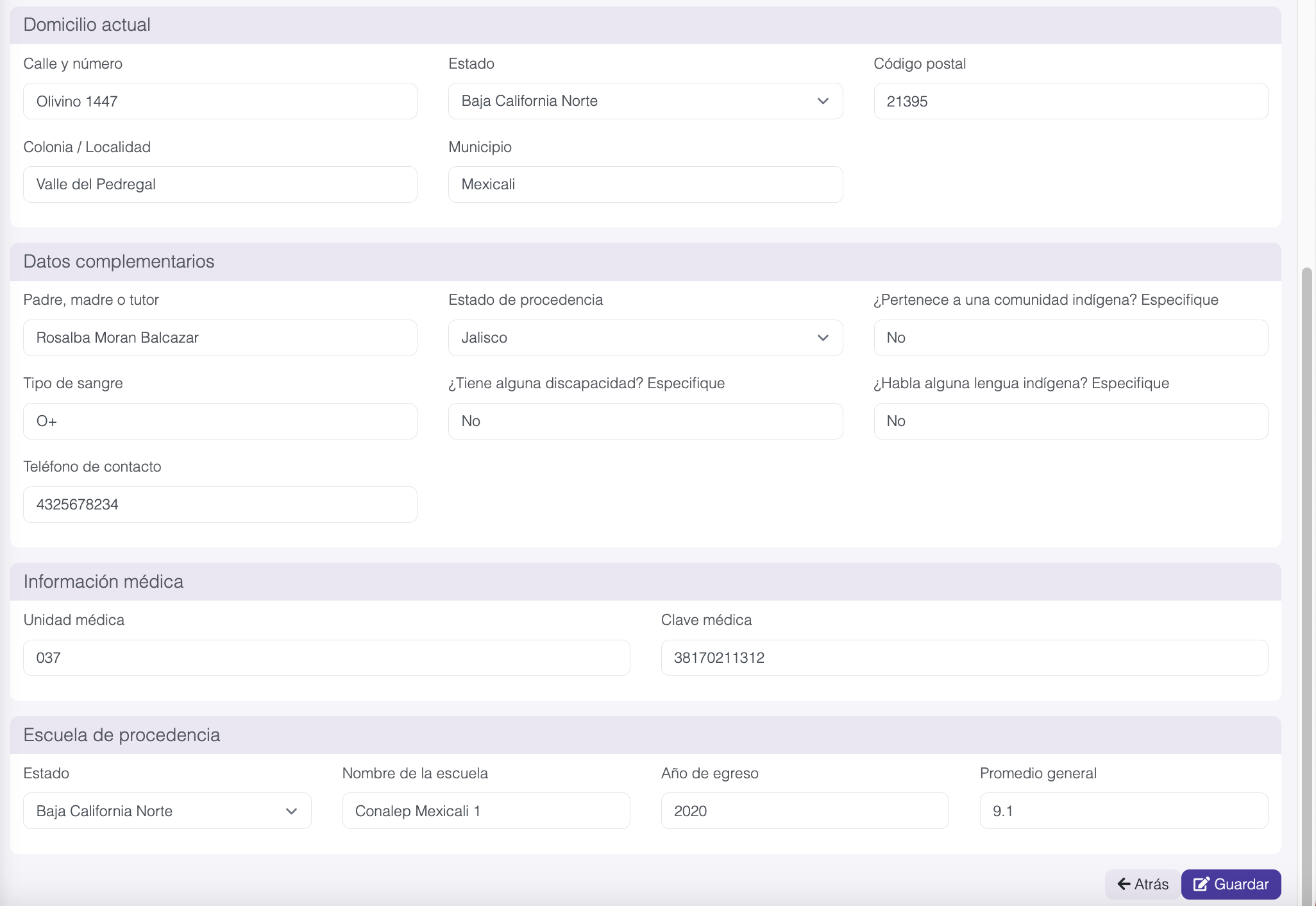This screenshot has height=906, width=1316.
Task: Focus the lengua indígena answer field
Action: pyautogui.click(x=1070, y=421)
